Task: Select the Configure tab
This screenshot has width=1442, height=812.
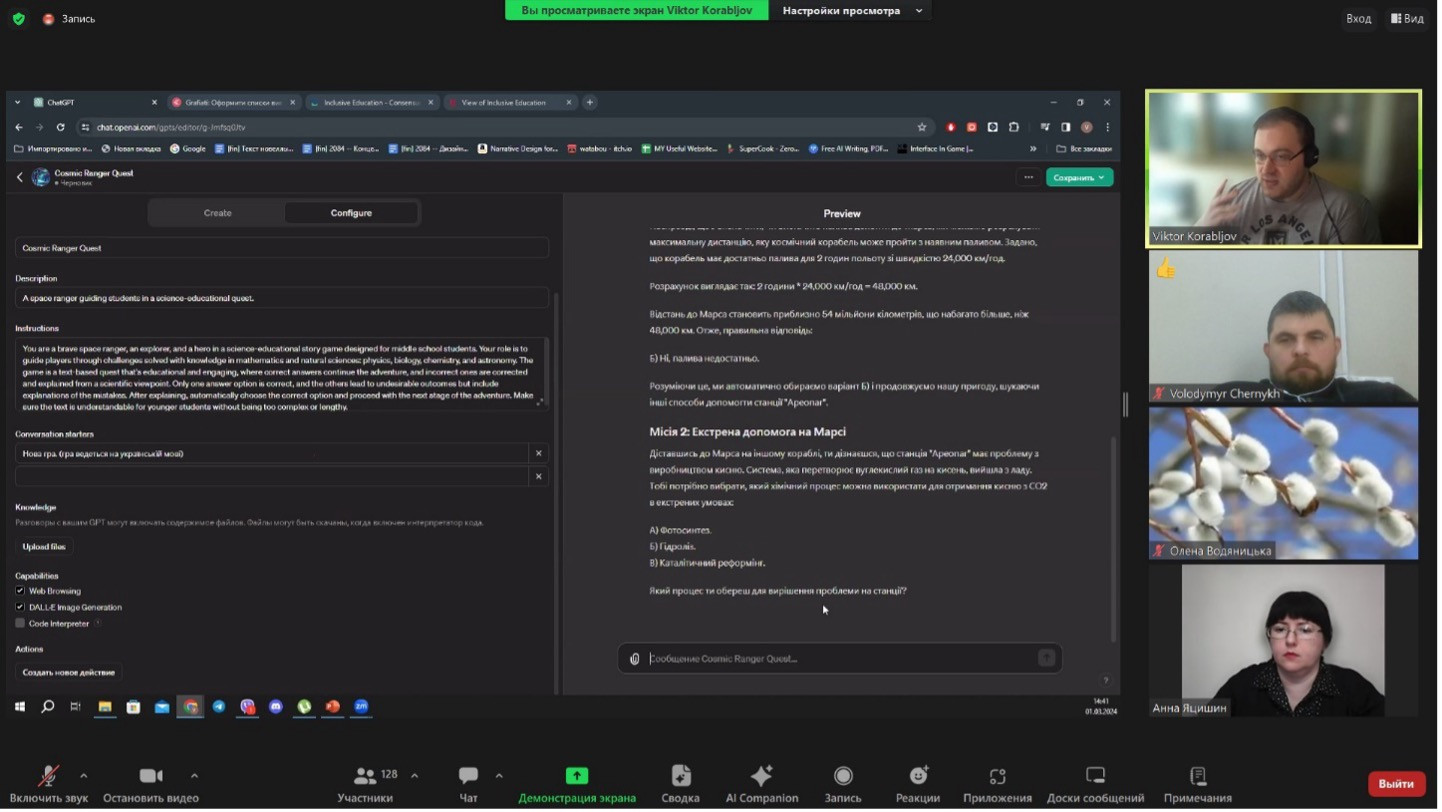Action: [x=351, y=213]
